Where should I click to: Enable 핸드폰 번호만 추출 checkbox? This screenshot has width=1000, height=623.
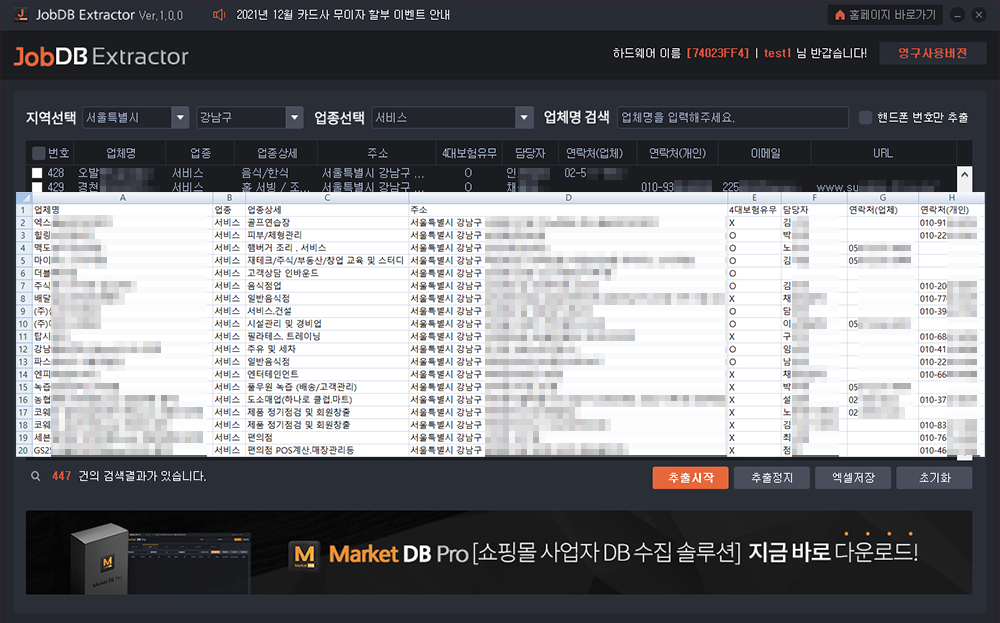click(x=865, y=117)
